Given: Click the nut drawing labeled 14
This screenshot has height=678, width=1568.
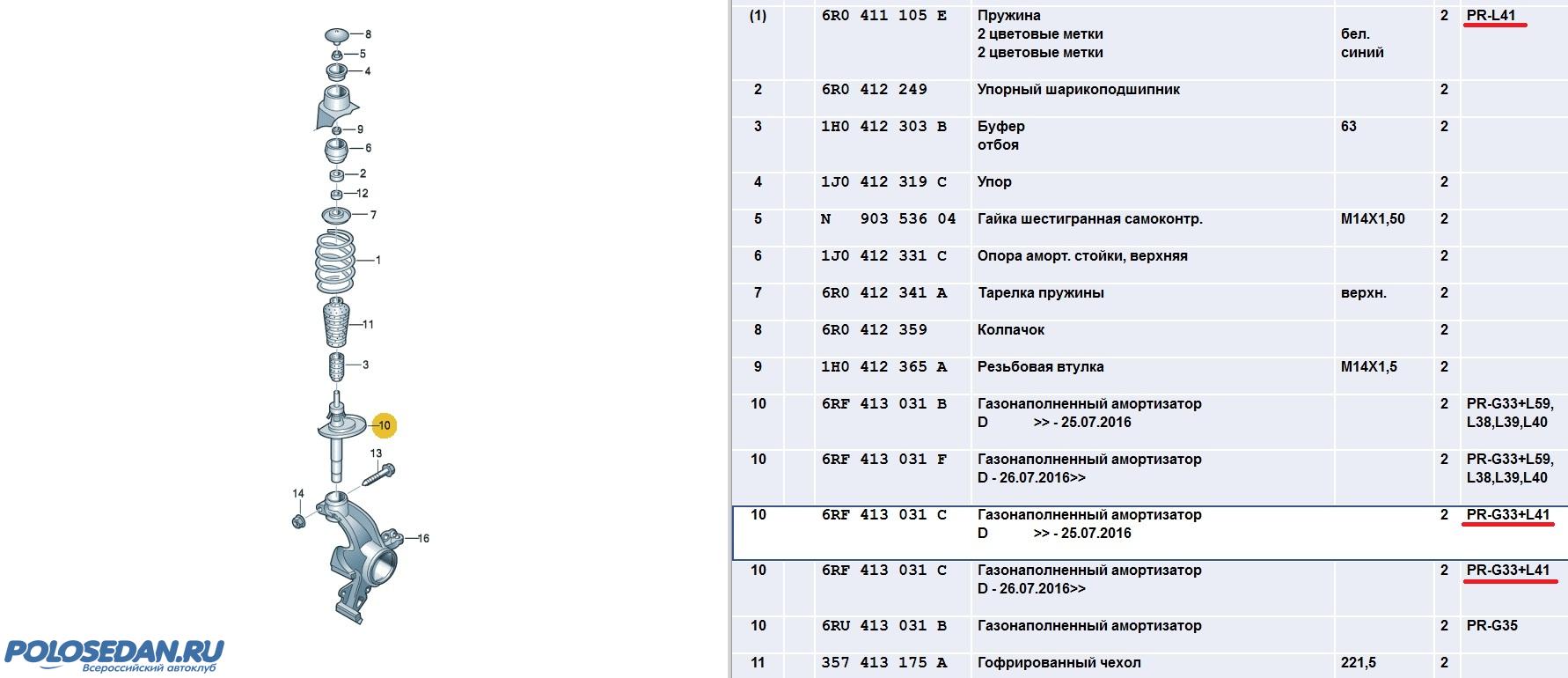Looking at the screenshot, I should (298, 522).
